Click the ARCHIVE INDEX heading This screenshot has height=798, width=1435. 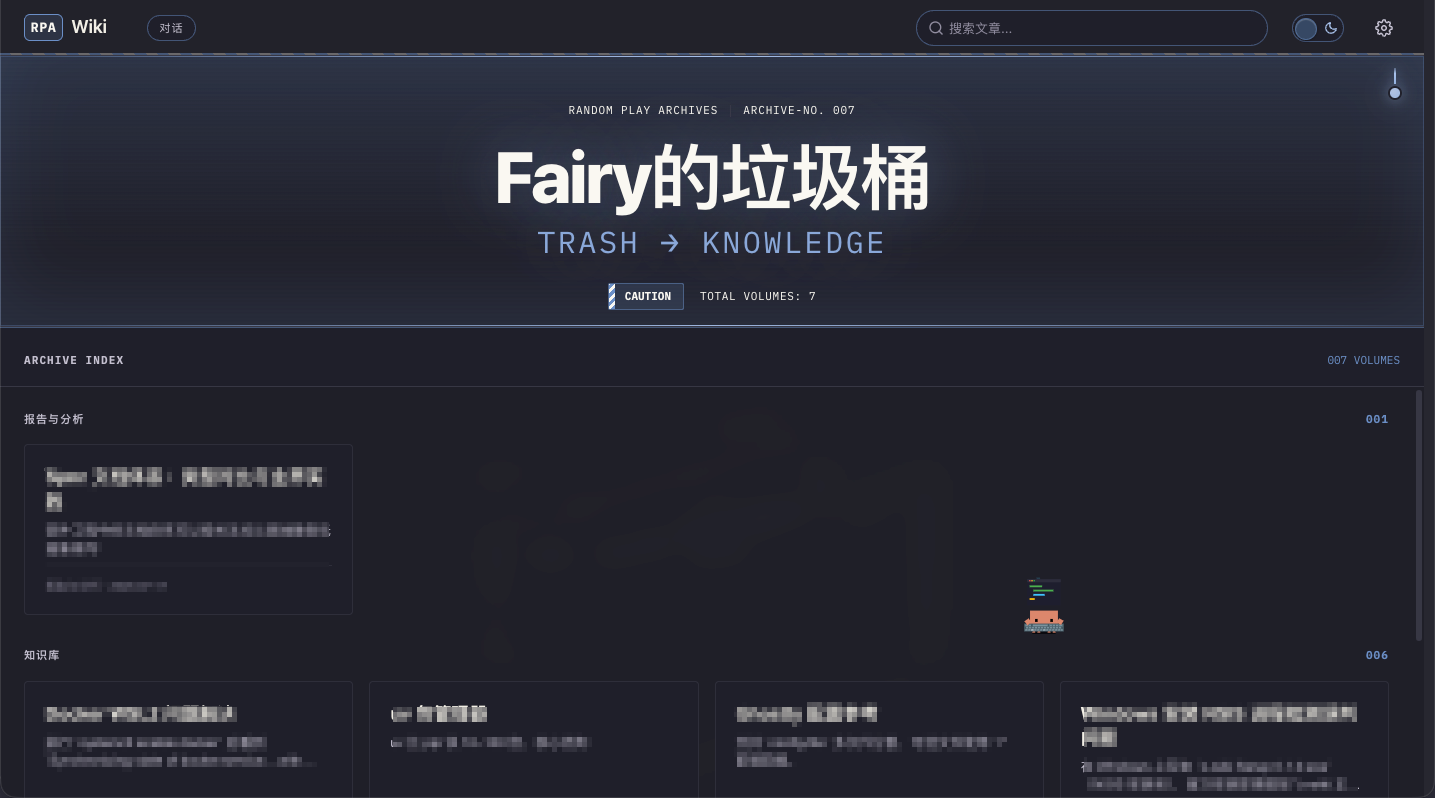(74, 360)
